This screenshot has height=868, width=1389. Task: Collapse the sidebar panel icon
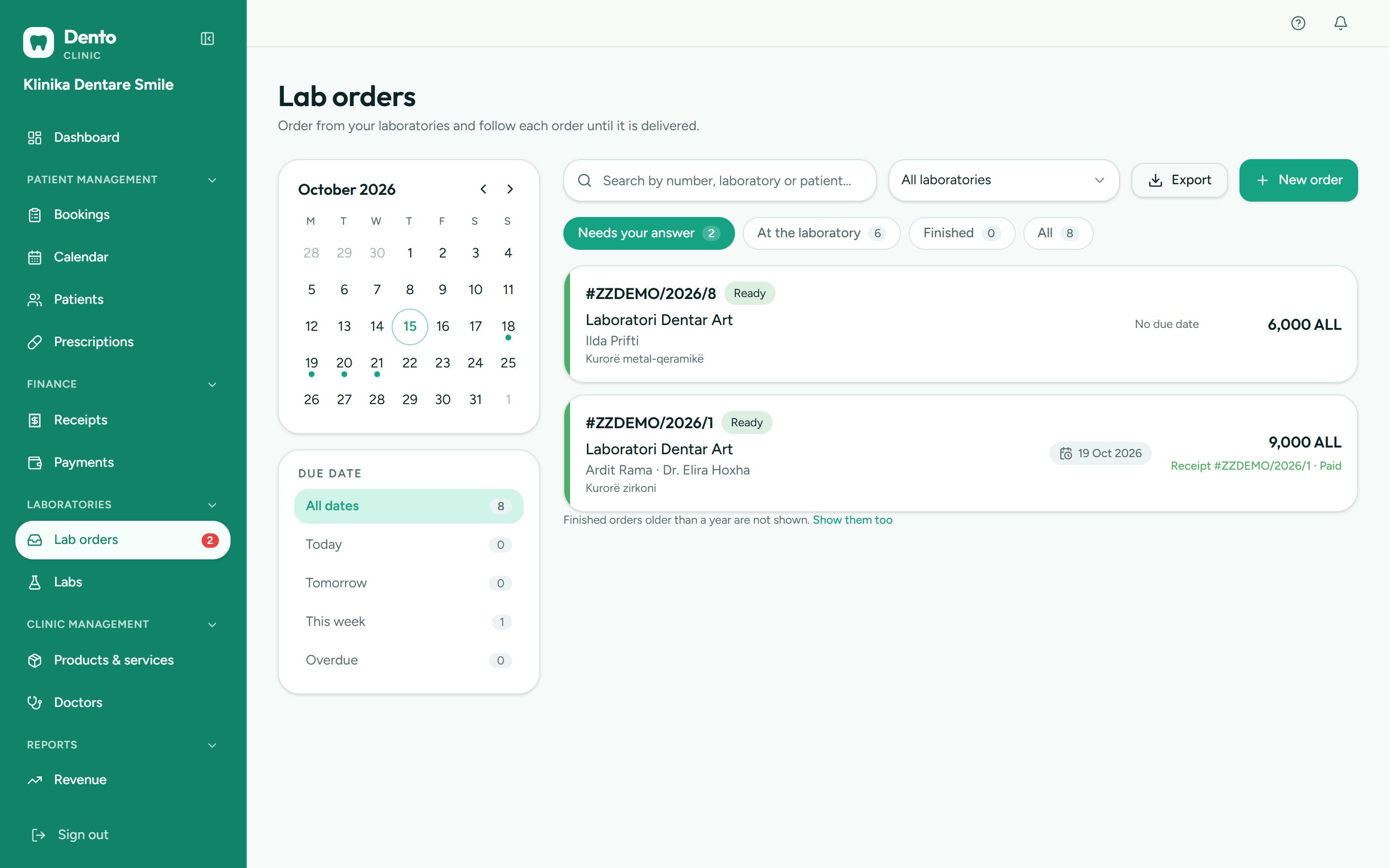[207, 39]
